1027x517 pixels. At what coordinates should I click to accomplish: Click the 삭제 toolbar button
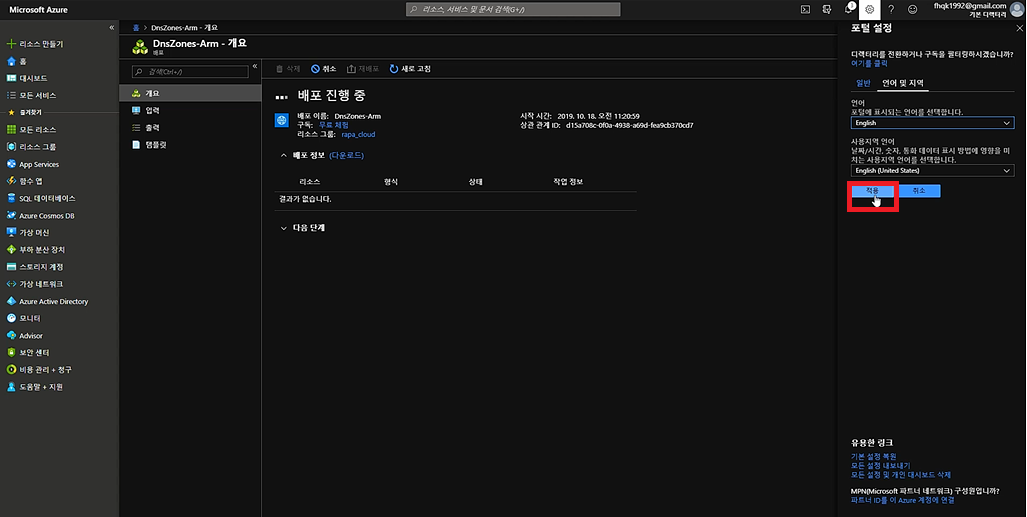click(x=288, y=69)
